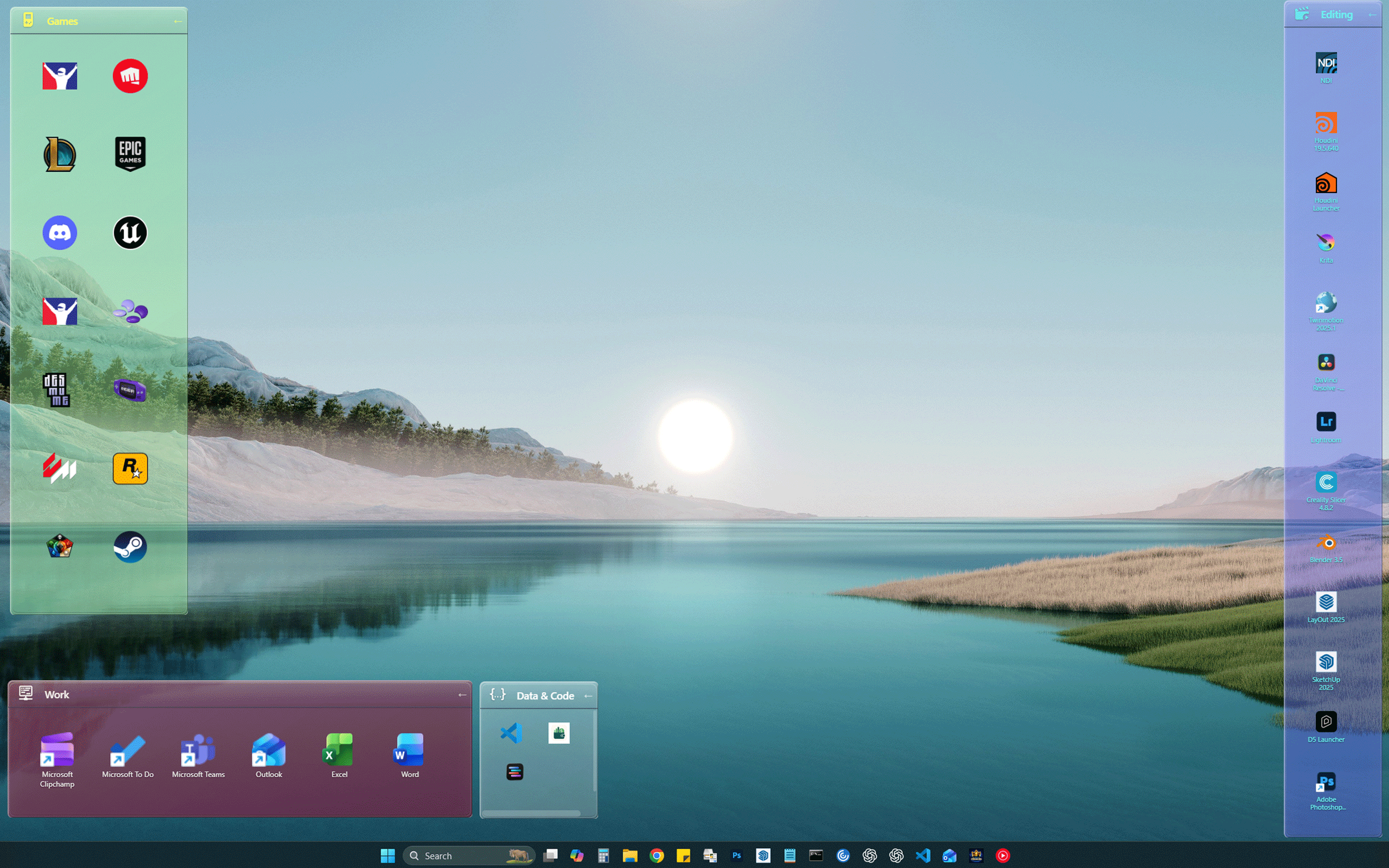Click the Data & Code horizontal scrollbar

point(532,813)
